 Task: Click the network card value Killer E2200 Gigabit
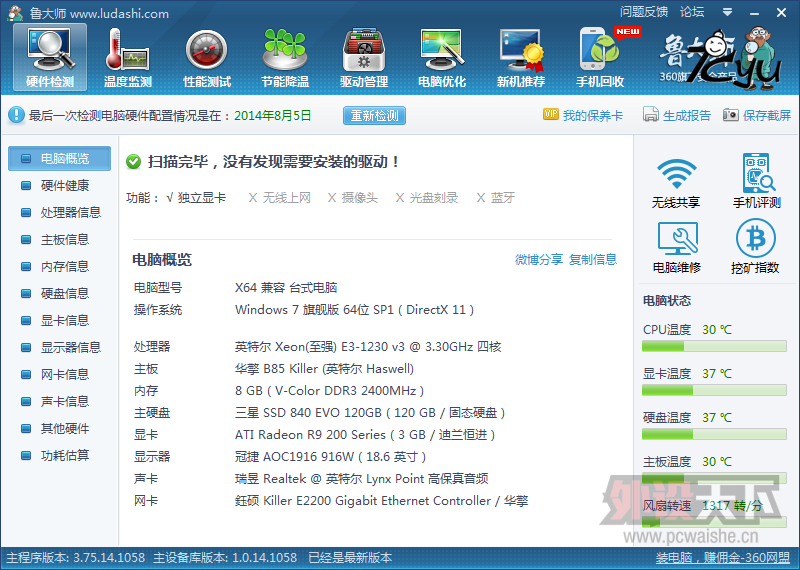coord(382,501)
